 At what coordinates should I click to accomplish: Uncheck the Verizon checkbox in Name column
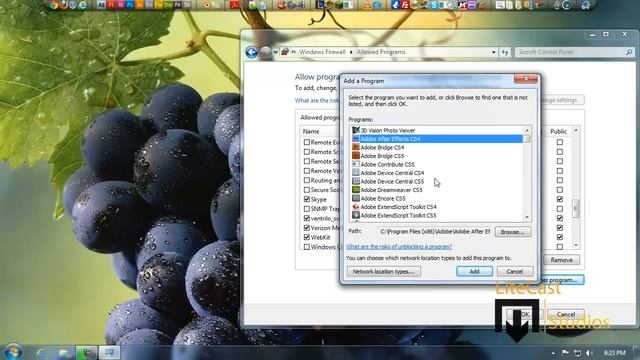coord(307,228)
